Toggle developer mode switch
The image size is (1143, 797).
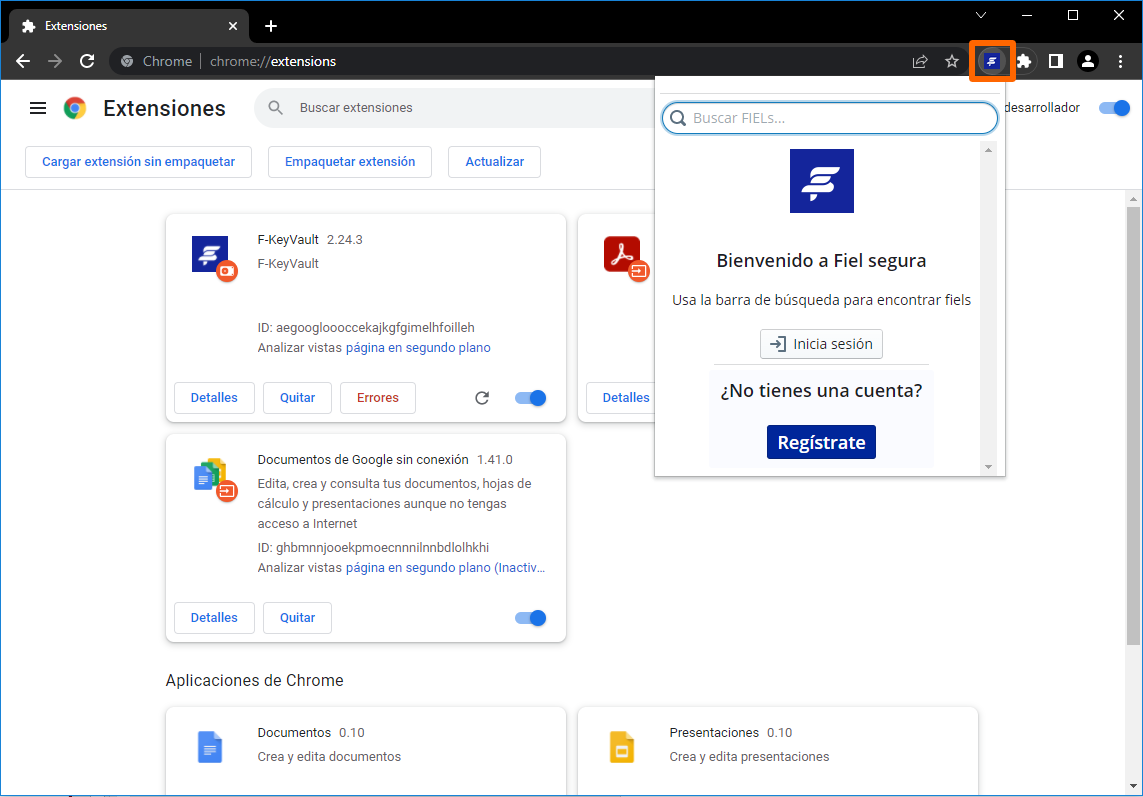tap(1115, 108)
